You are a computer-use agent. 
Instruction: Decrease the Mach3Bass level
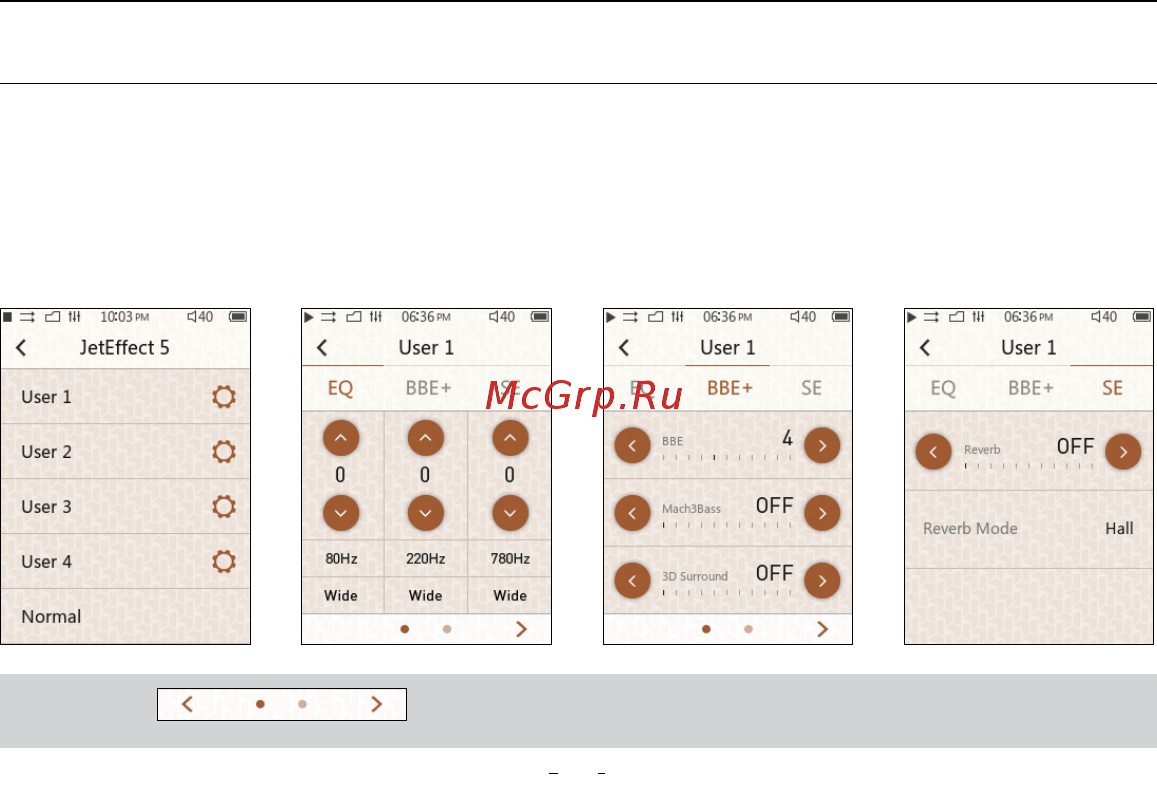pyautogui.click(x=632, y=514)
